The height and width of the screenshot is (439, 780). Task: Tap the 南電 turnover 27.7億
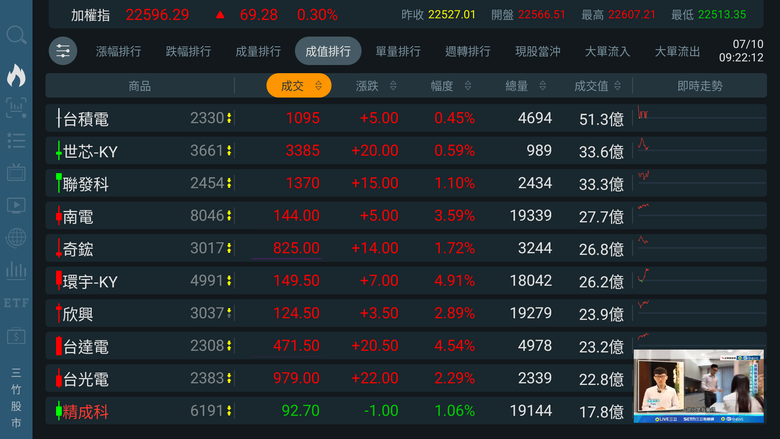(601, 217)
